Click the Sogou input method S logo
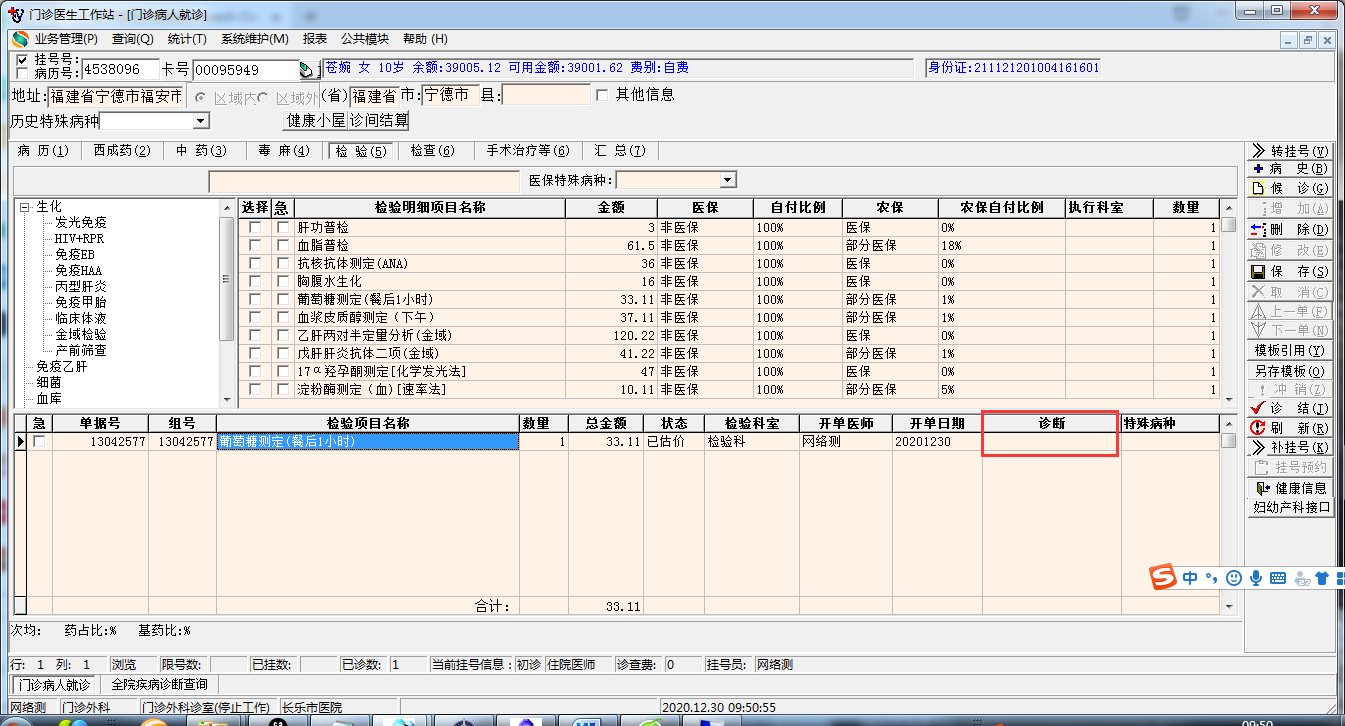Image resolution: width=1345 pixels, height=726 pixels. pos(1162,577)
